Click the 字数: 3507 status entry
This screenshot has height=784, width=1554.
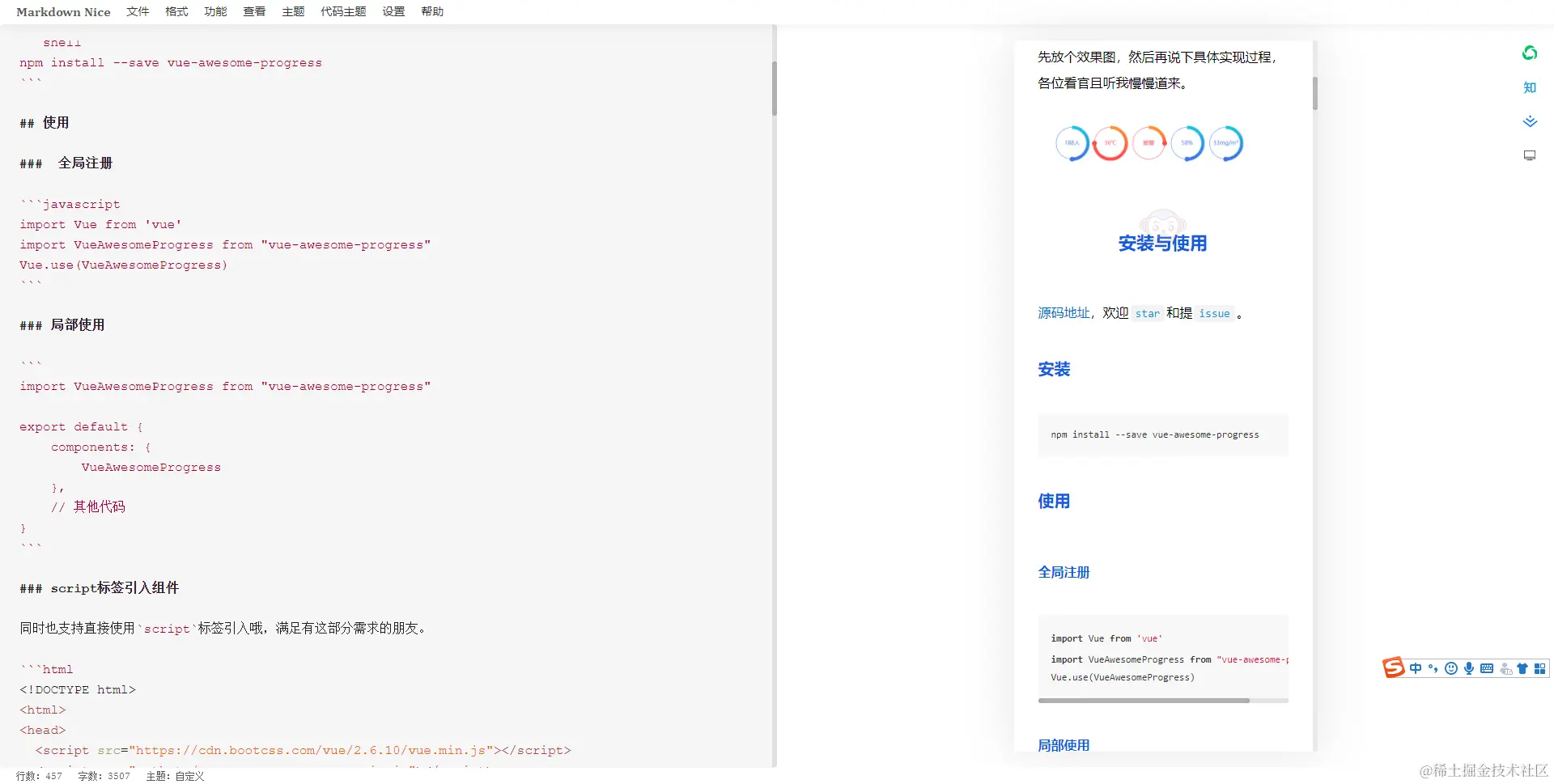point(104,776)
